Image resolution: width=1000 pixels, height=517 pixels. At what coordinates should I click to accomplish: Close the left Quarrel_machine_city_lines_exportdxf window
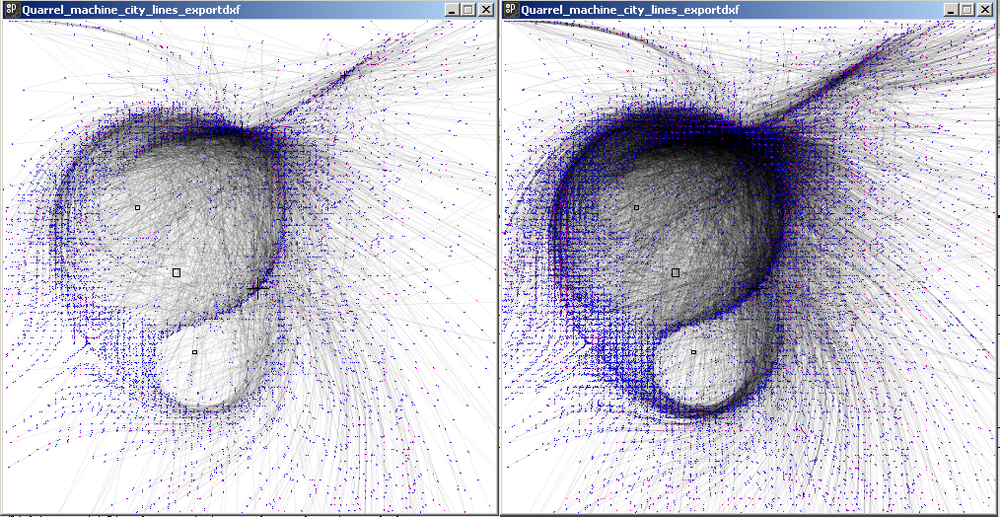click(x=486, y=10)
